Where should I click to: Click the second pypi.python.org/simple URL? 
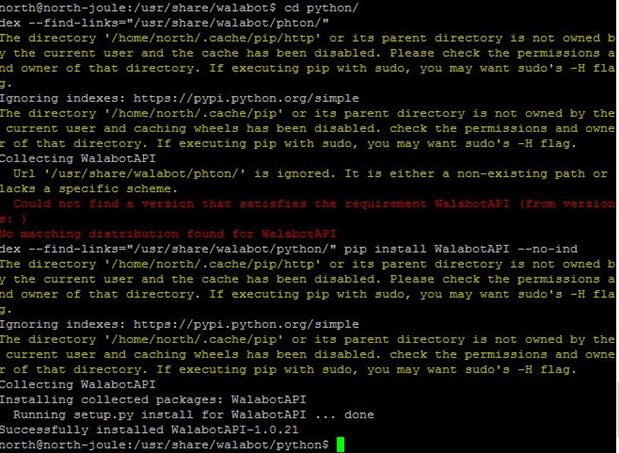coord(246,324)
